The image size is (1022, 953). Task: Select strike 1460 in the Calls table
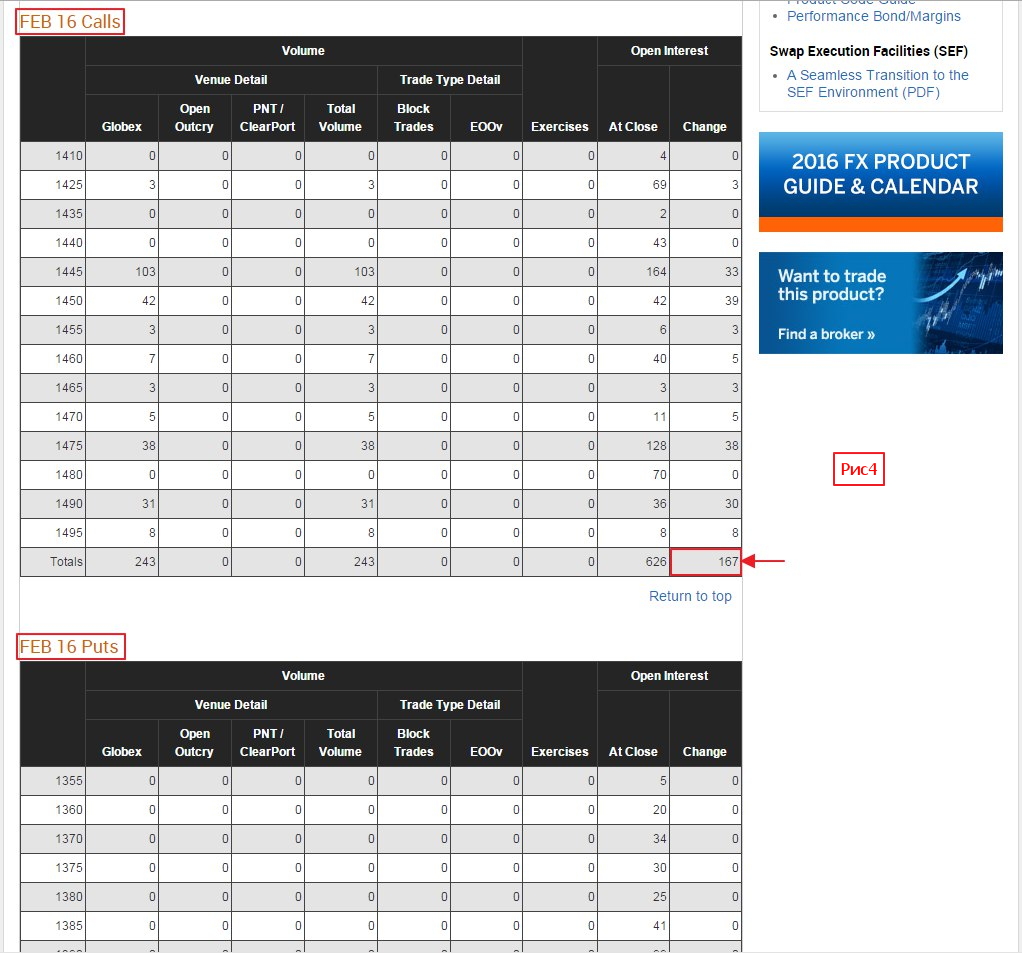(x=69, y=359)
